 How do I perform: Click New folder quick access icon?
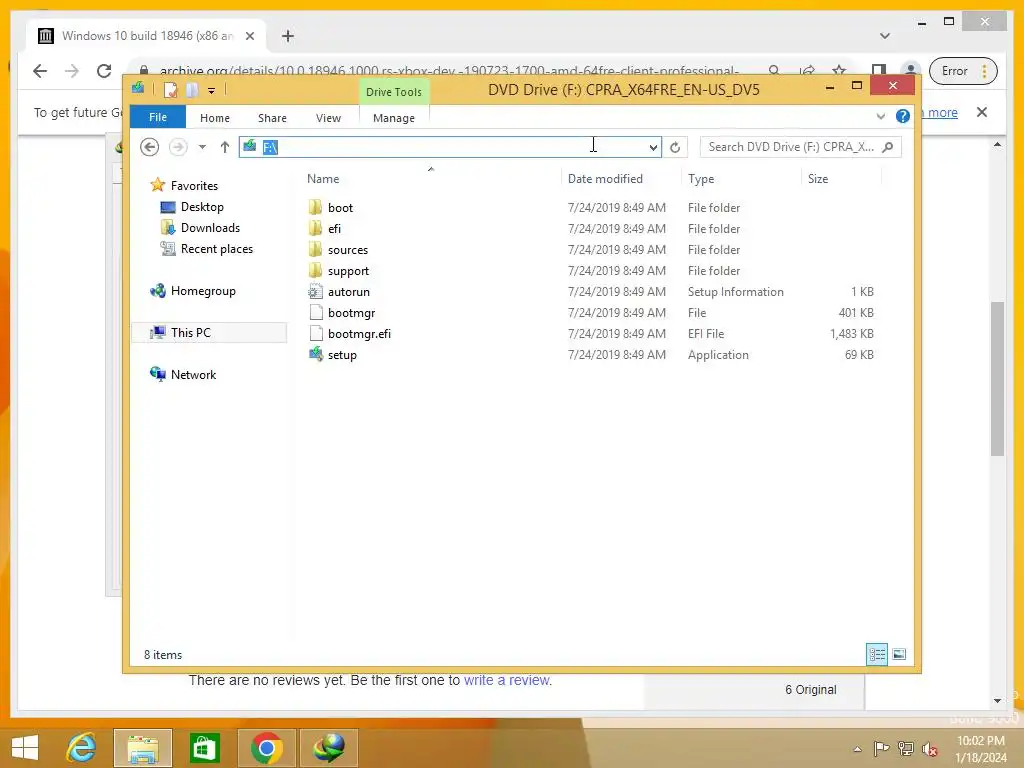point(192,89)
